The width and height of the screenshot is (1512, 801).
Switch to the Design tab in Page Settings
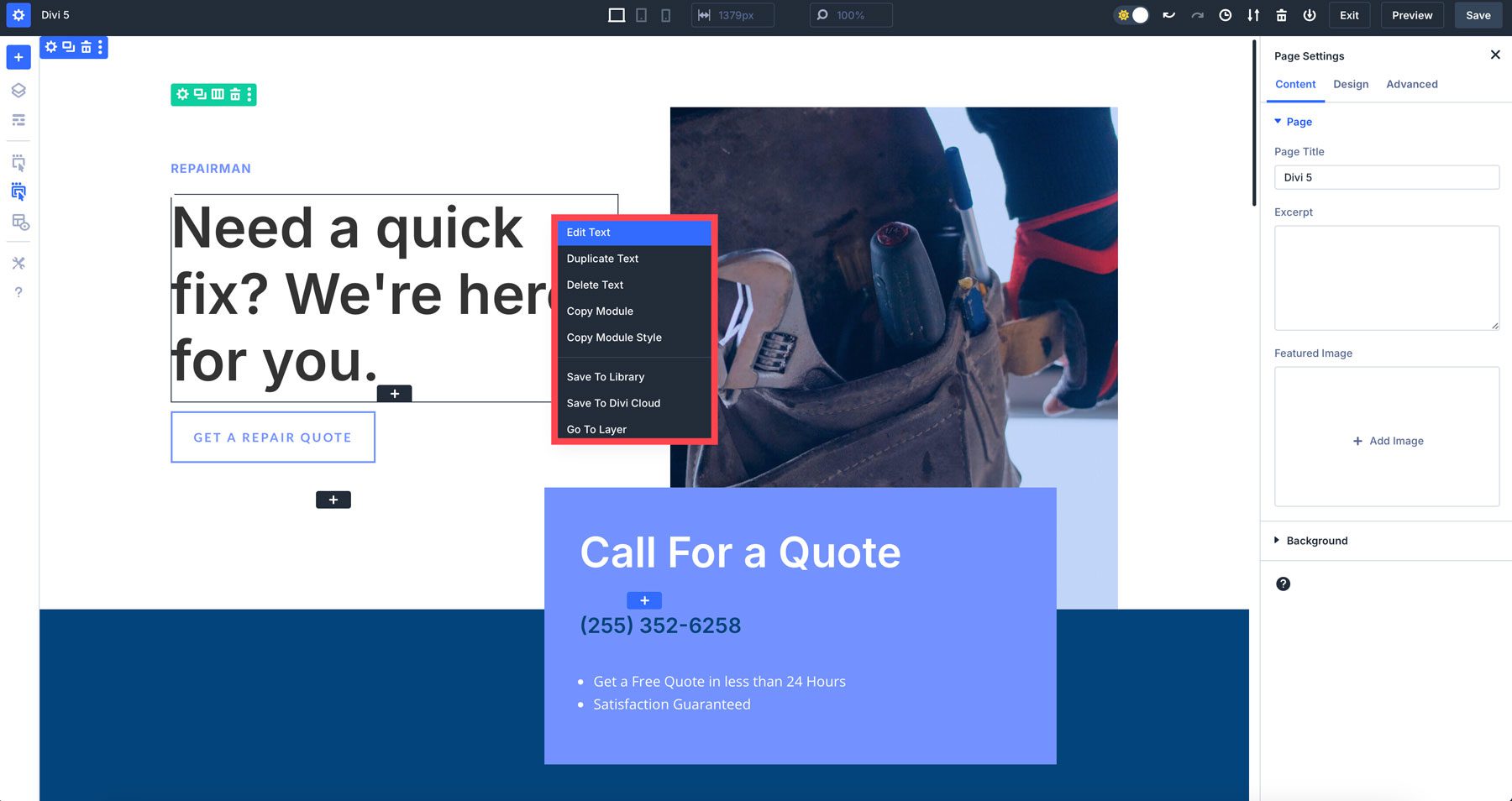(1350, 84)
